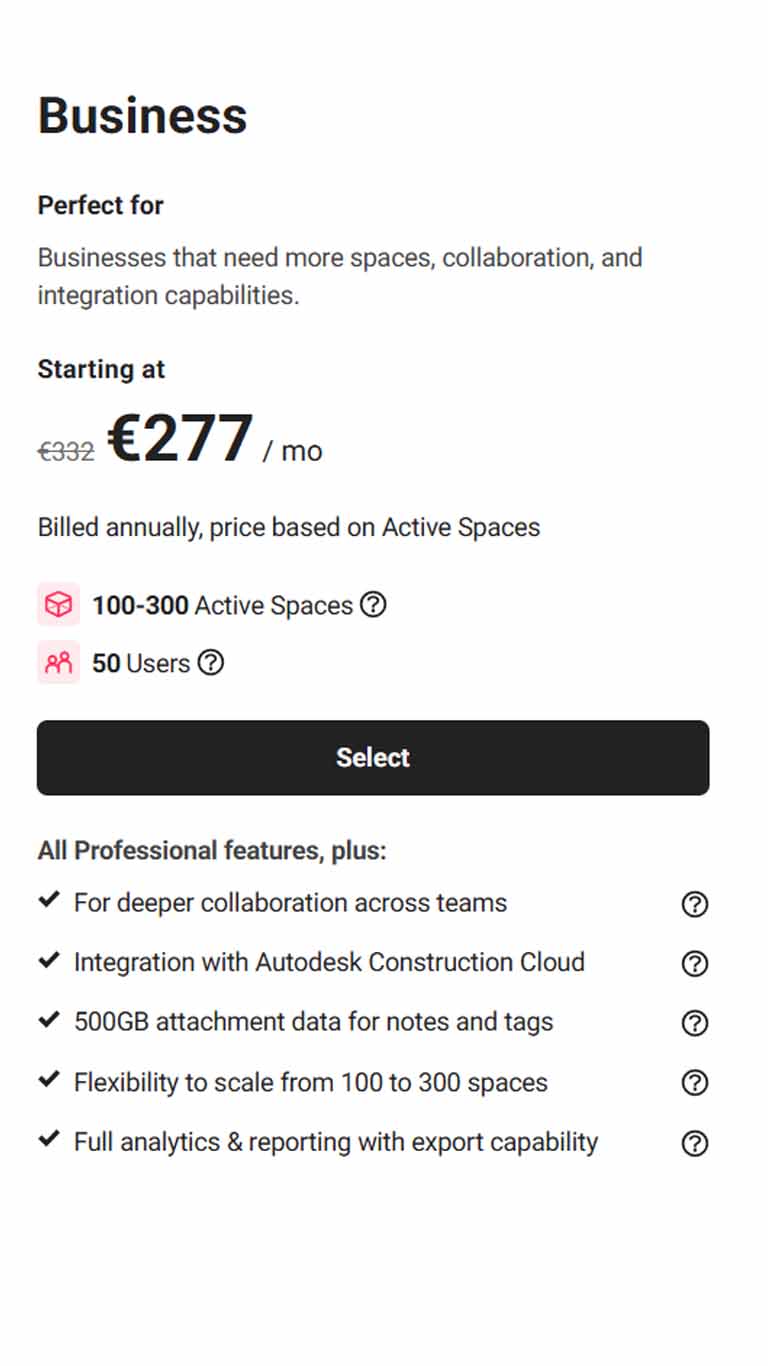The image size is (768, 1366).
Task: Show help for deeper collaboration across teams
Action: click(x=694, y=904)
